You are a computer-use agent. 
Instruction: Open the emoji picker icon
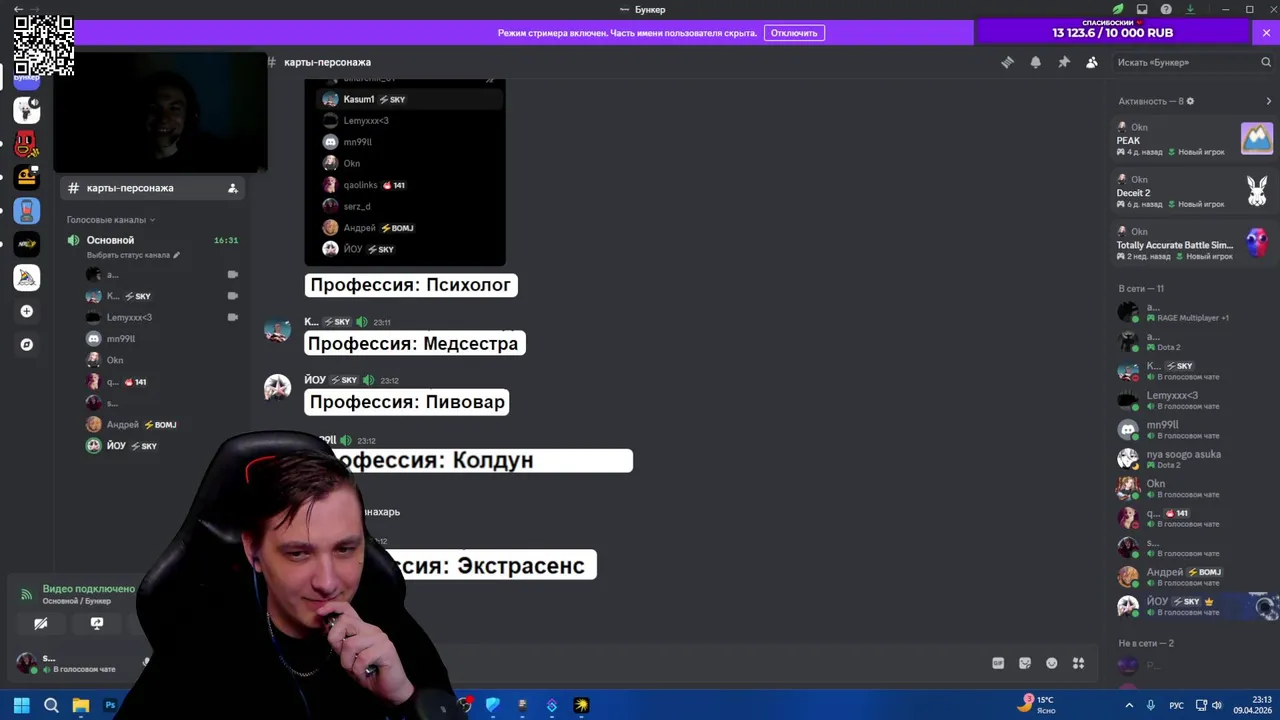1052,663
